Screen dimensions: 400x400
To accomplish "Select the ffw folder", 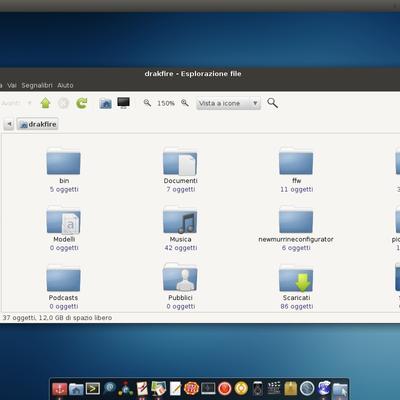I will (x=296, y=162).
